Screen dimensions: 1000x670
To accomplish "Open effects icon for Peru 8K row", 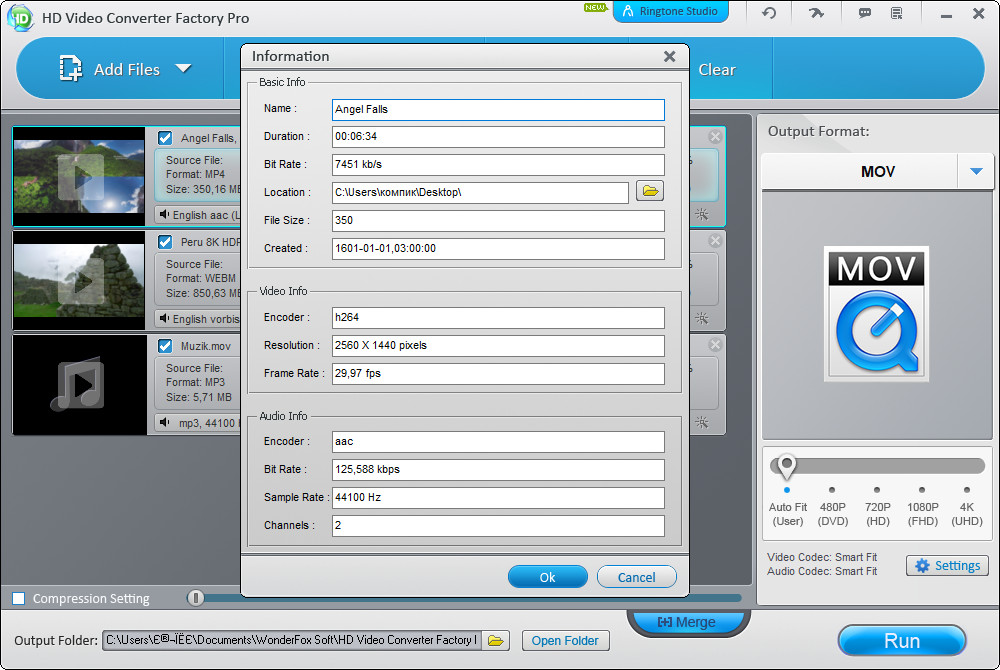I will [x=702, y=318].
